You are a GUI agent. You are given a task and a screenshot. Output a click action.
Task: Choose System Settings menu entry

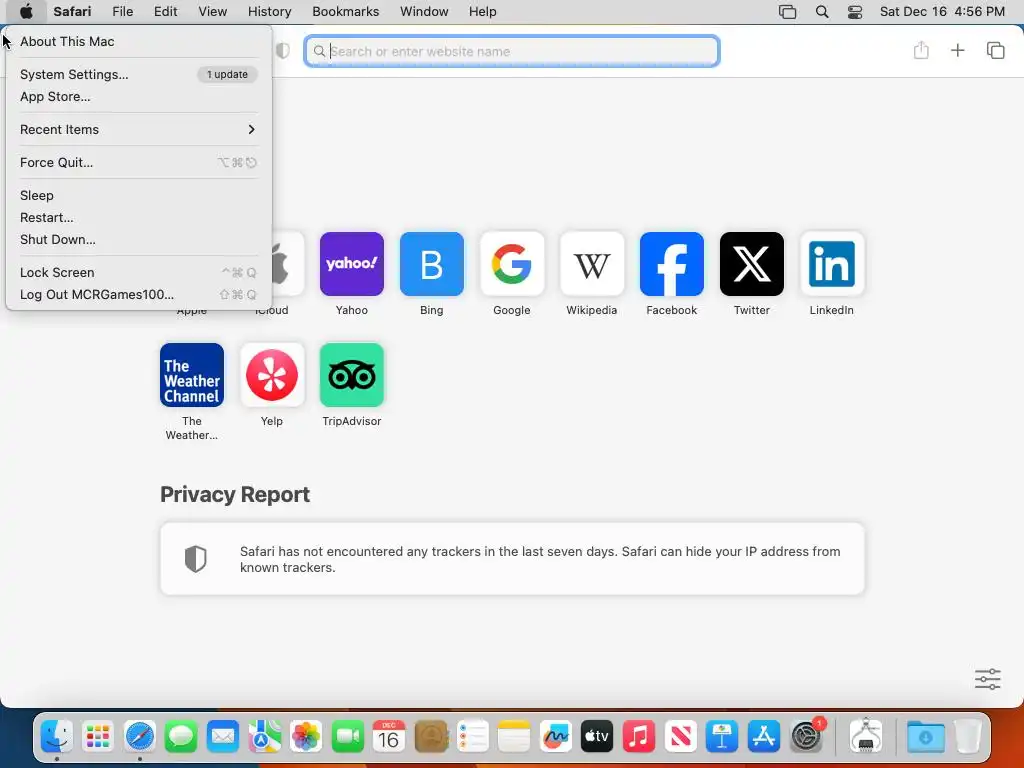pyautogui.click(x=138, y=74)
